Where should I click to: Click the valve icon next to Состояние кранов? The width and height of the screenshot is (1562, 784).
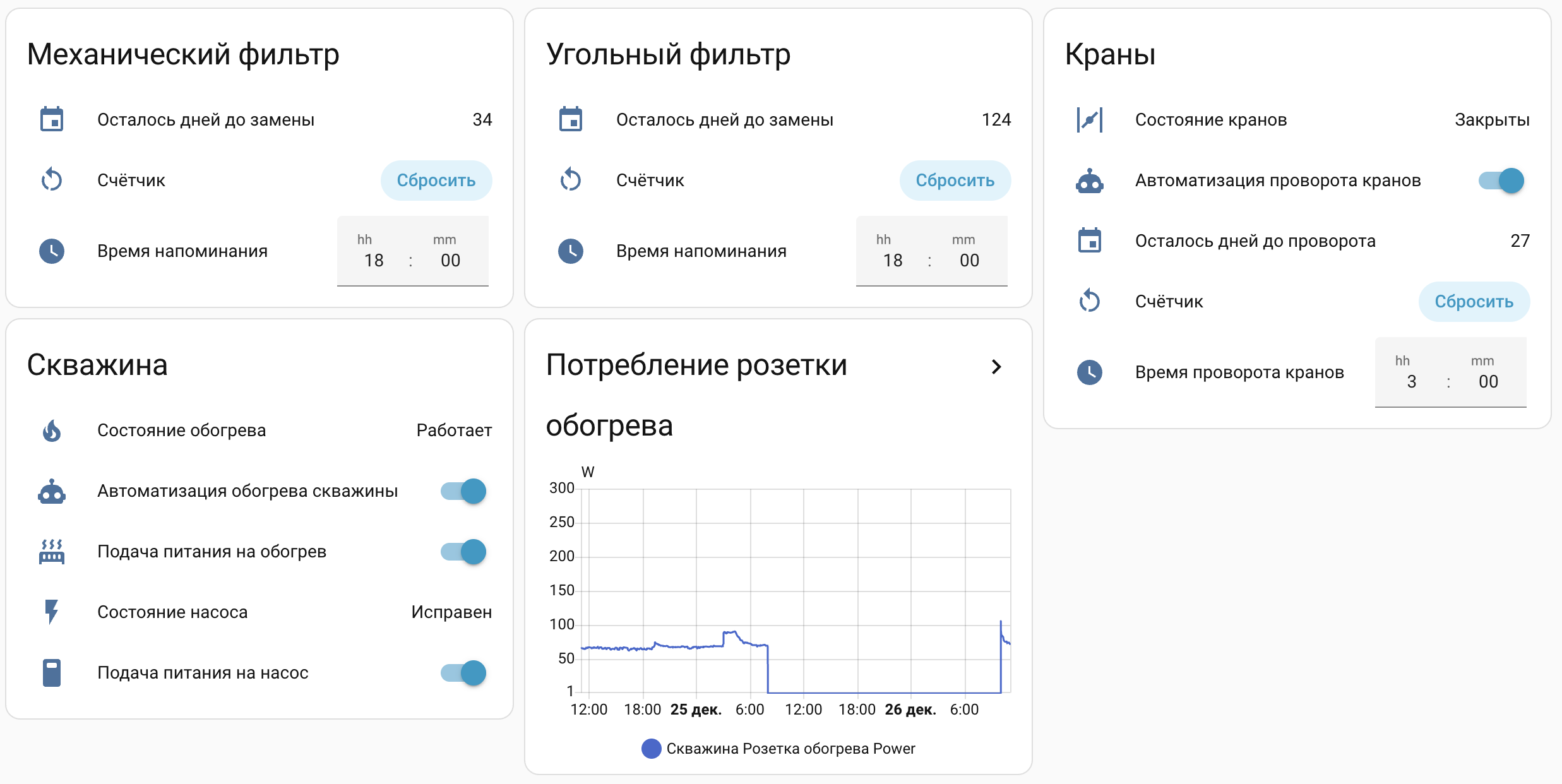pyautogui.click(x=1089, y=119)
